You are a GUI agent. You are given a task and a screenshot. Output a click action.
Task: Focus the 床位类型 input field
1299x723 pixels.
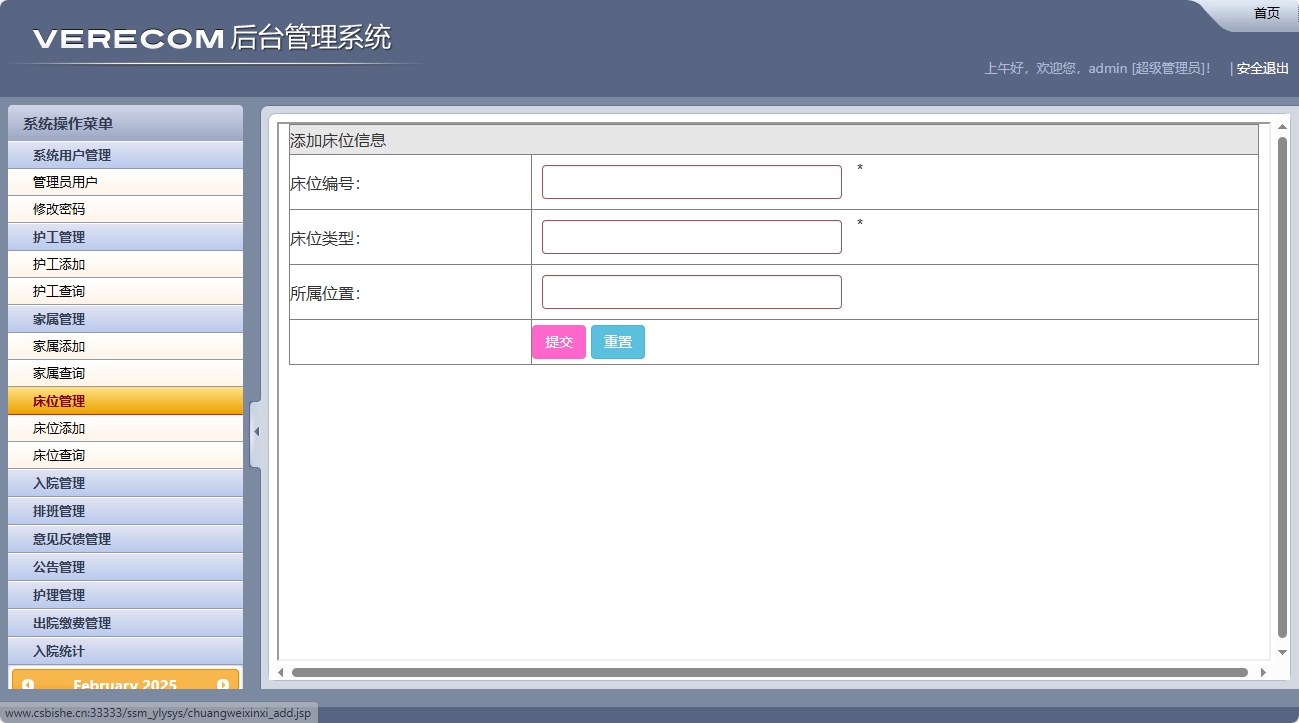coord(692,237)
